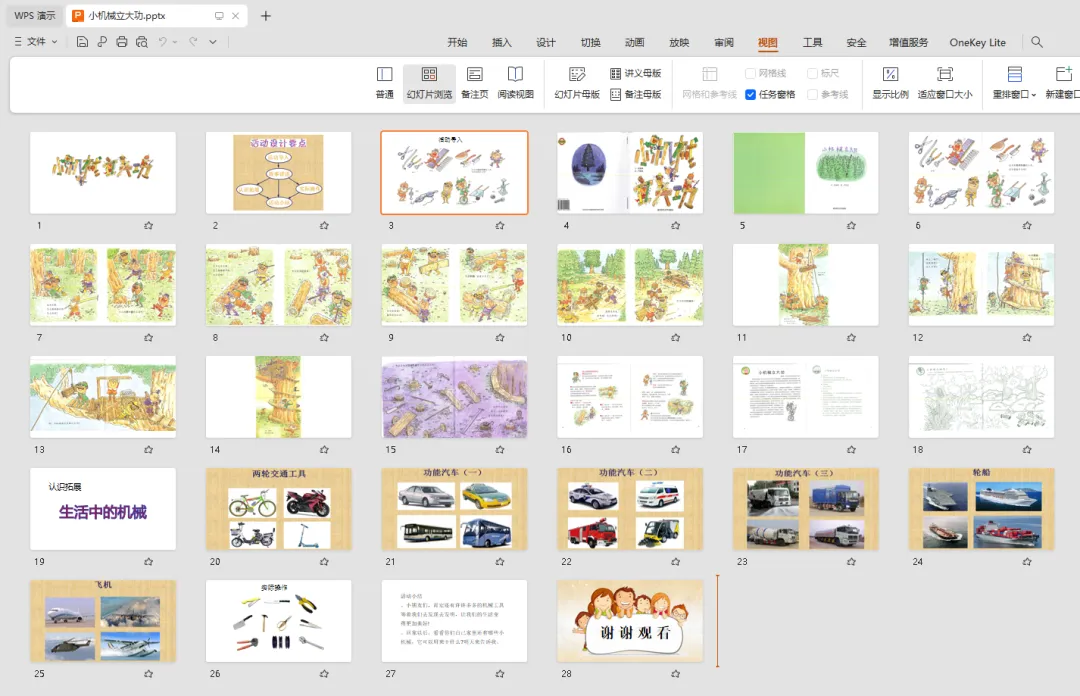Select slide 25 飞机 thumbnail

pyautogui.click(x=103, y=621)
